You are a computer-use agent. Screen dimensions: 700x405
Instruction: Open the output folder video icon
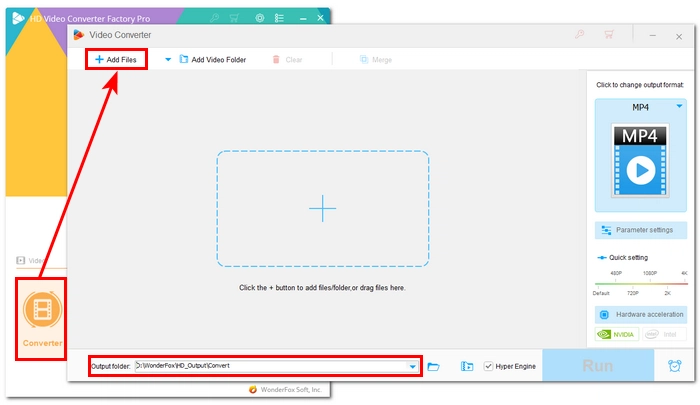(x=467, y=367)
